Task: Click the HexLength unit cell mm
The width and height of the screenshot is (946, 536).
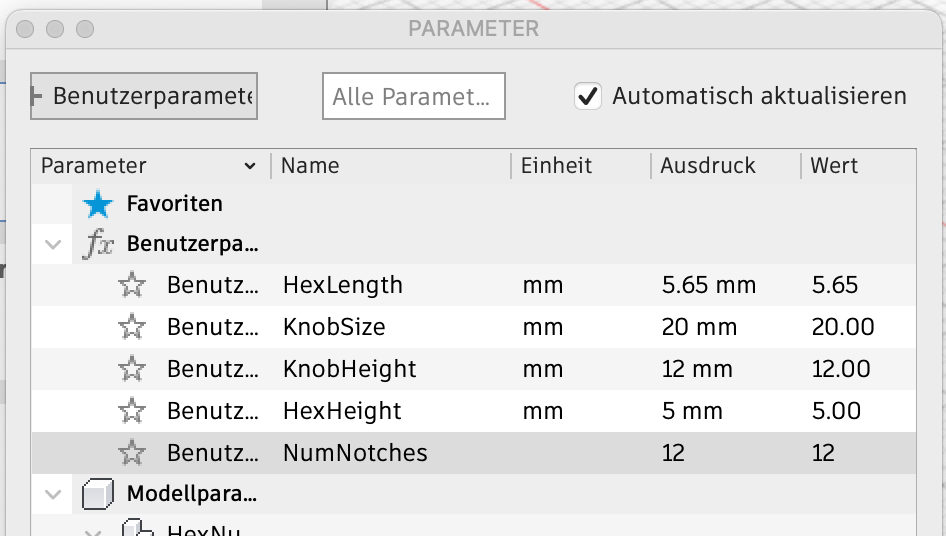Action: [543, 286]
